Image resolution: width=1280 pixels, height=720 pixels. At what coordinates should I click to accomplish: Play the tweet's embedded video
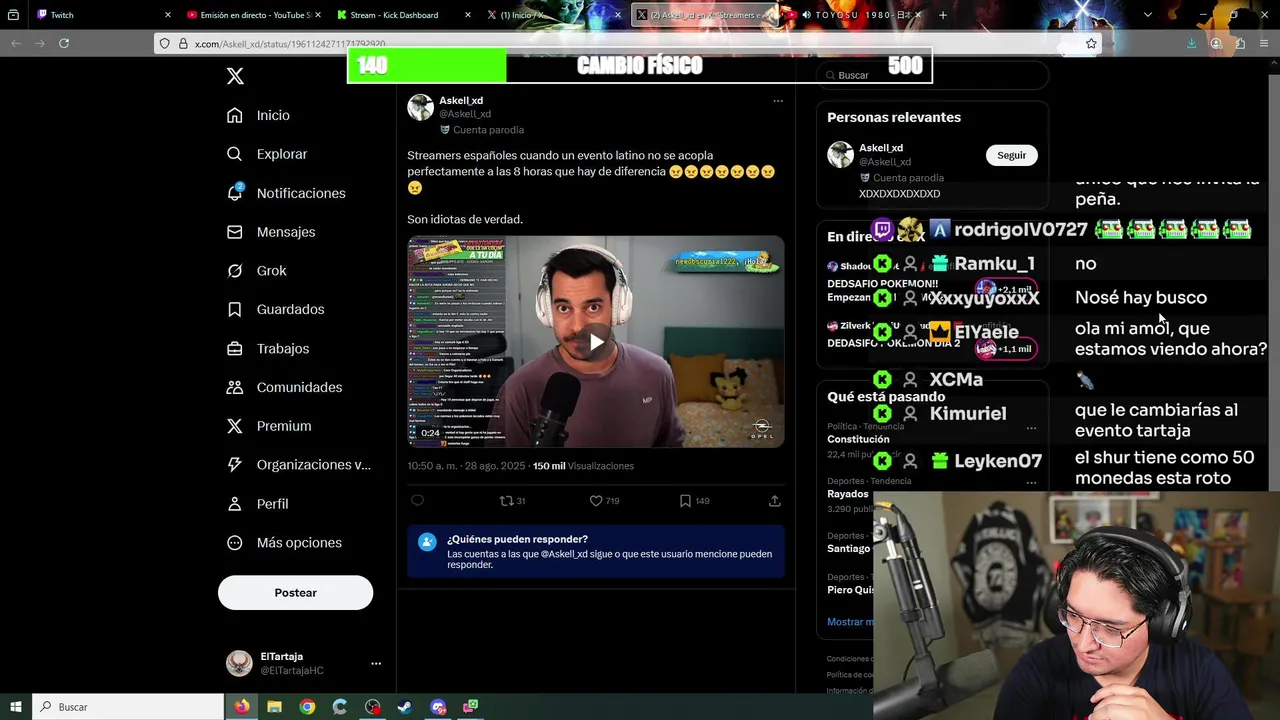596,342
